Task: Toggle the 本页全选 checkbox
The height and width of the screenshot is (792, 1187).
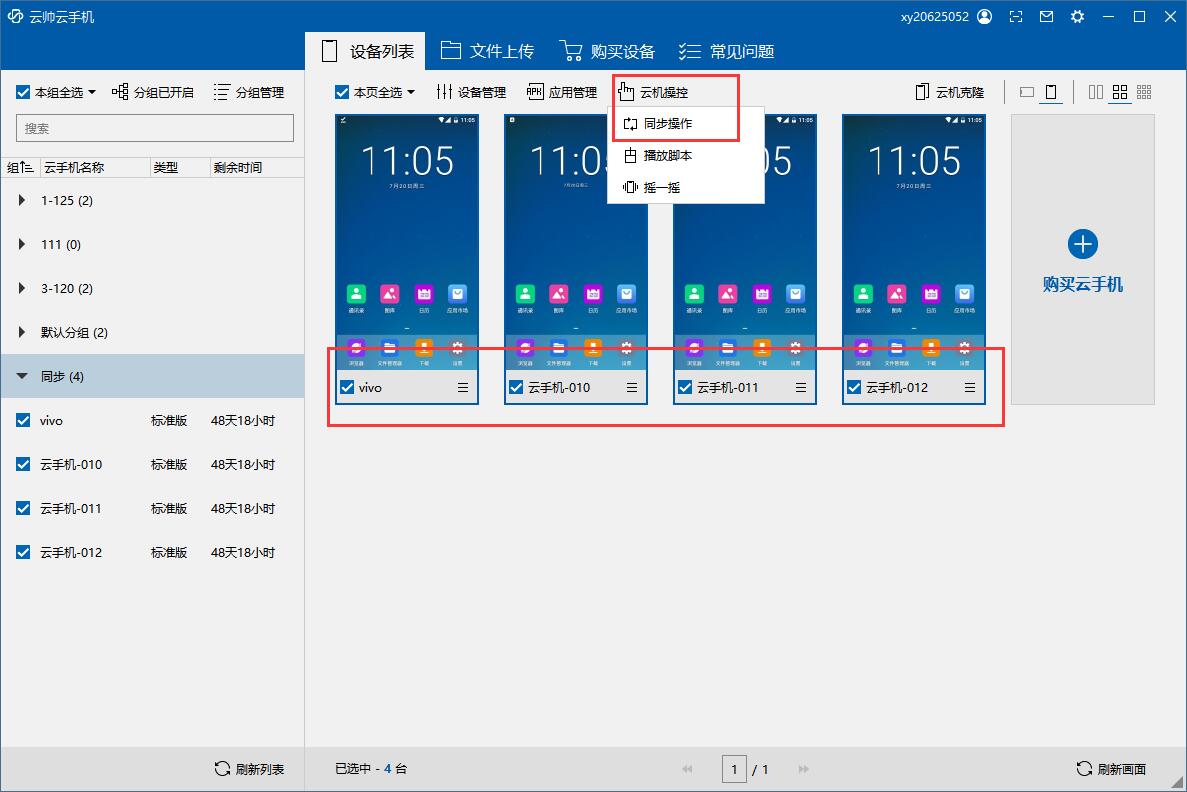Action: coord(342,92)
